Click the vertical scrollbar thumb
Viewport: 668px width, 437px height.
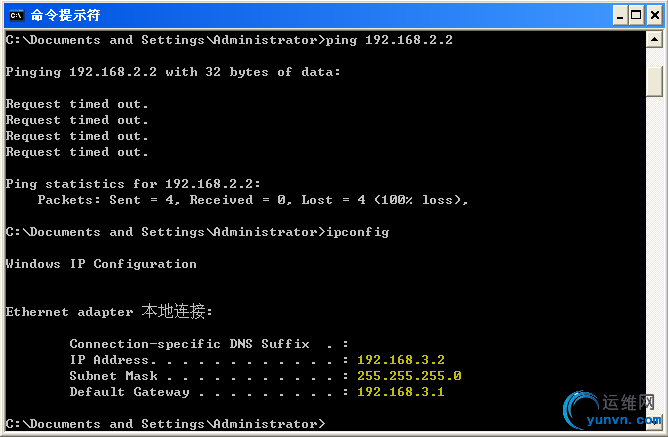tap(655, 80)
